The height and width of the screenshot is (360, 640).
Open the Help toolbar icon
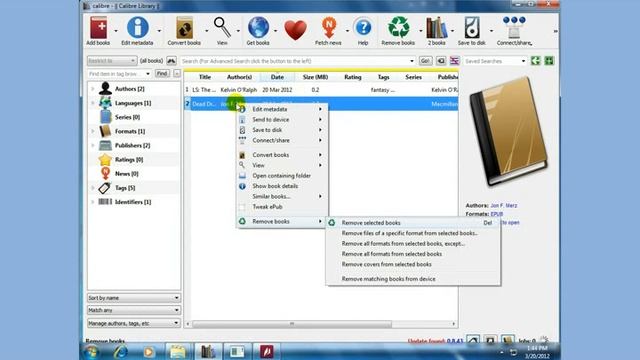click(x=363, y=31)
